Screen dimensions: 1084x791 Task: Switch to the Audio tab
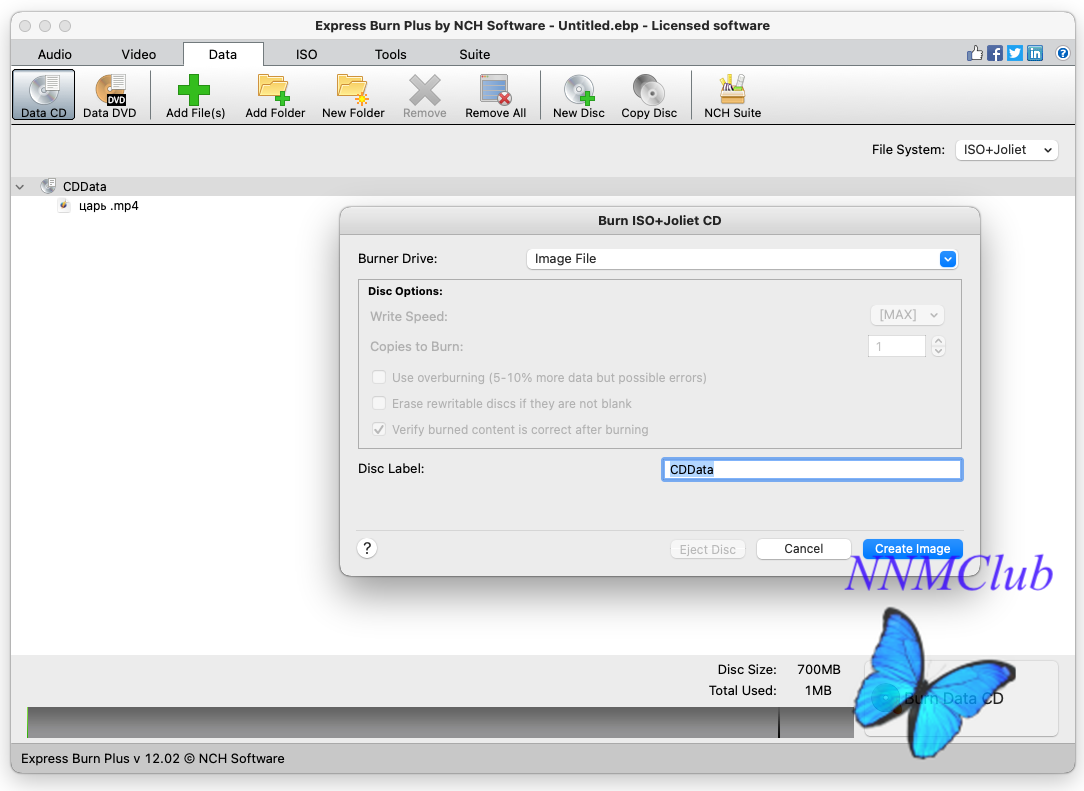[55, 54]
